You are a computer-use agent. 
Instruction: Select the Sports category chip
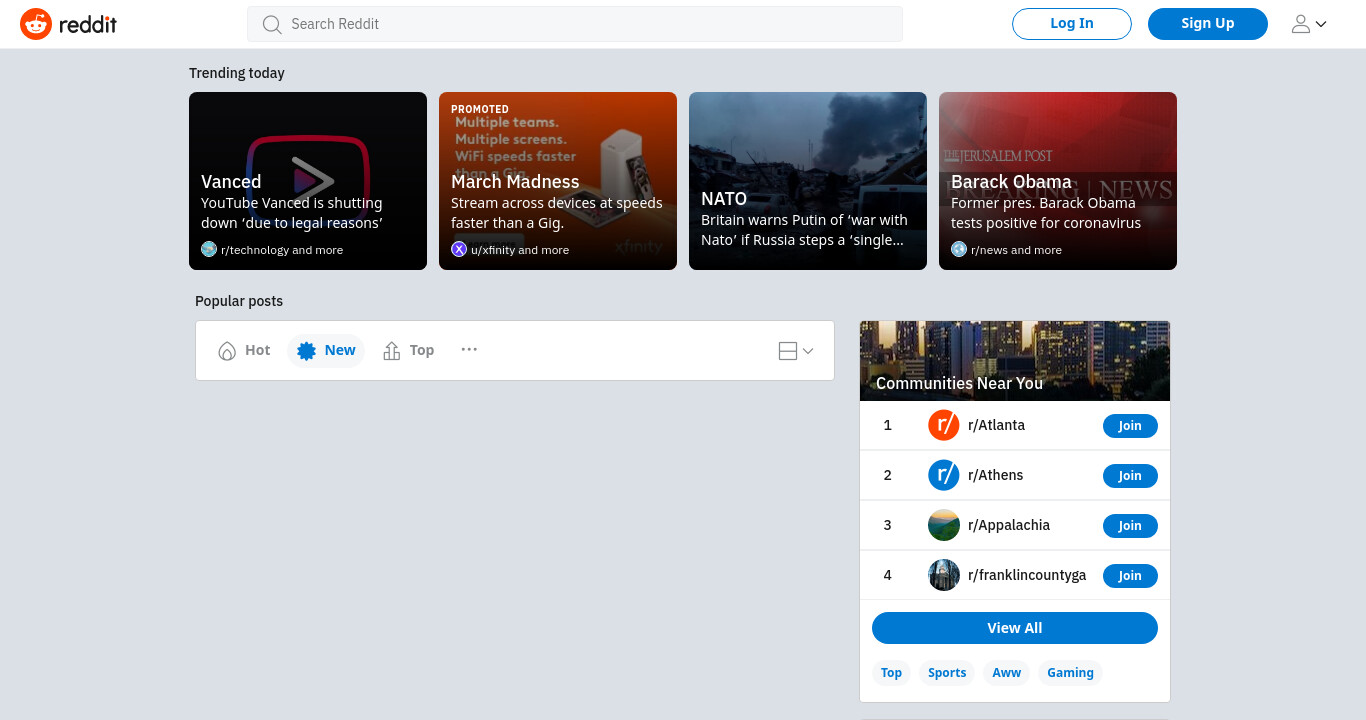tap(947, 673)
